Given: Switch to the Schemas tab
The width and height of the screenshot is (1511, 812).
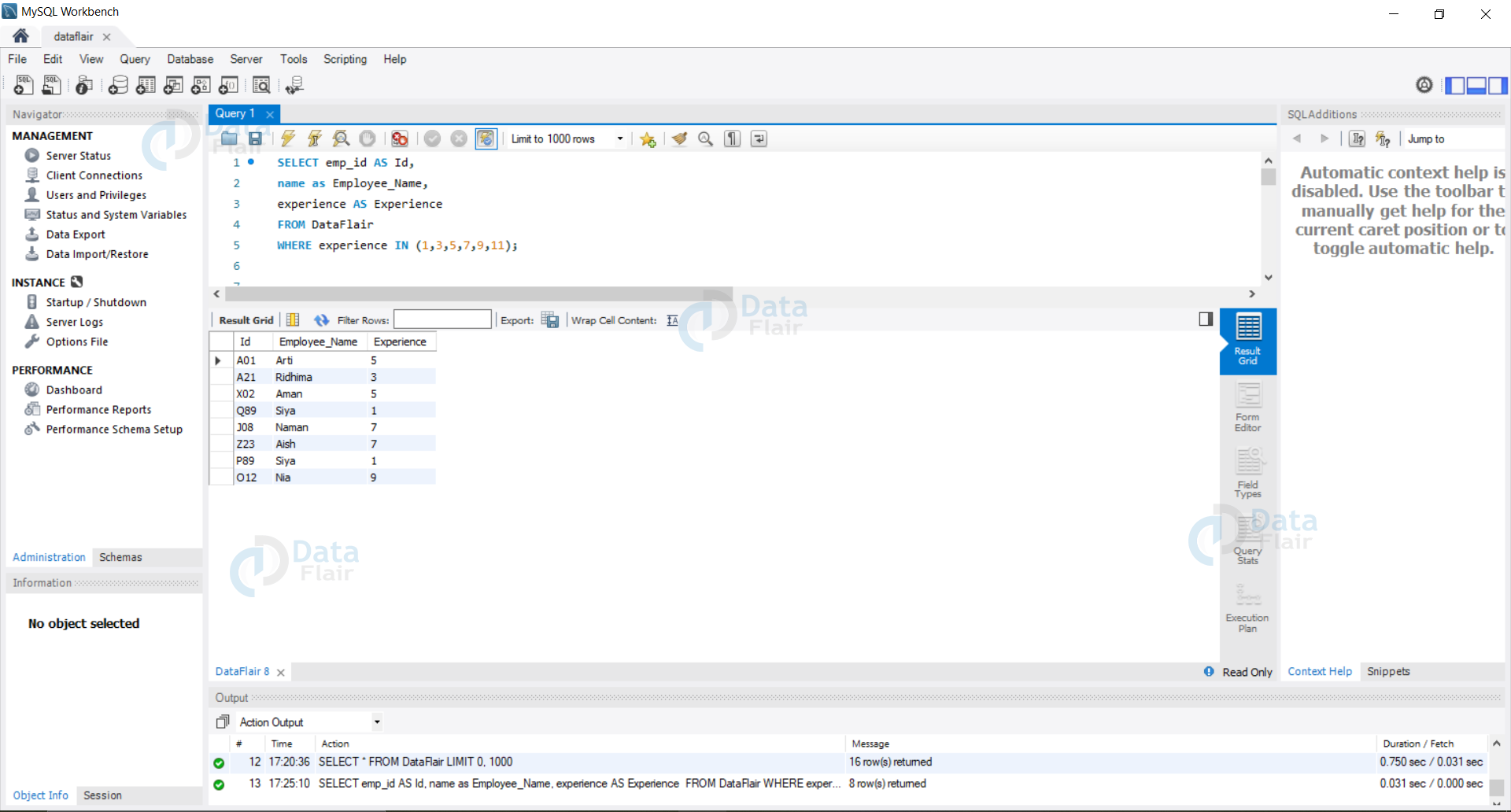Looking at the screenshot, I should pos(120,557).
